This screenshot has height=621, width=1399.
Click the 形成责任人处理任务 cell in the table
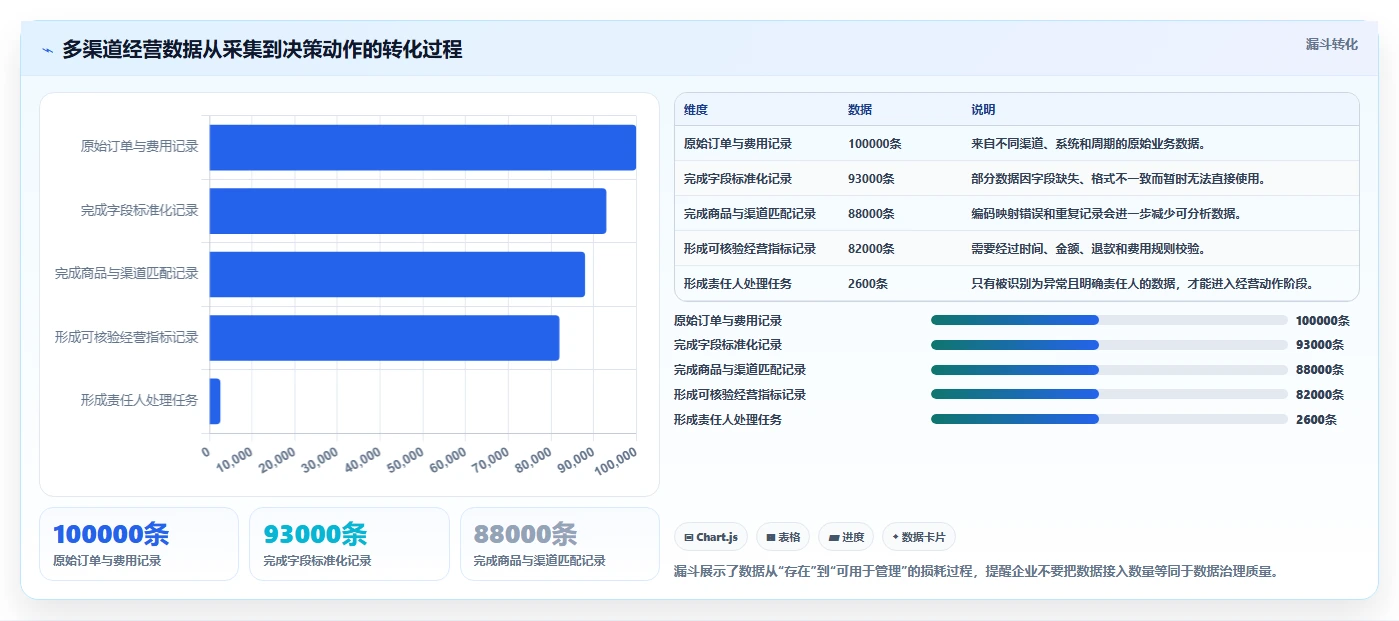[738, 284]
